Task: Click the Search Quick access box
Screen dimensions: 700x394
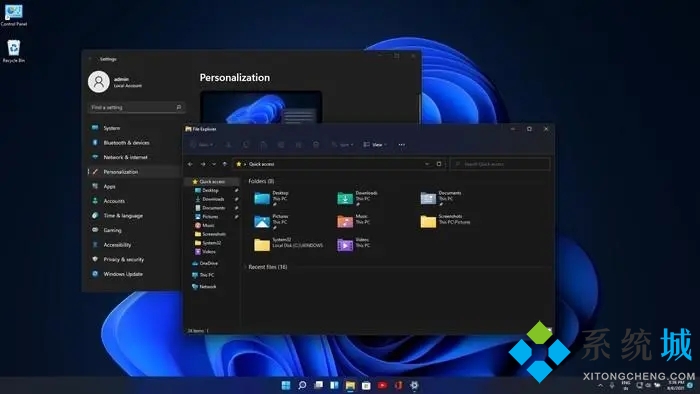Action: (x=500, y=164)
